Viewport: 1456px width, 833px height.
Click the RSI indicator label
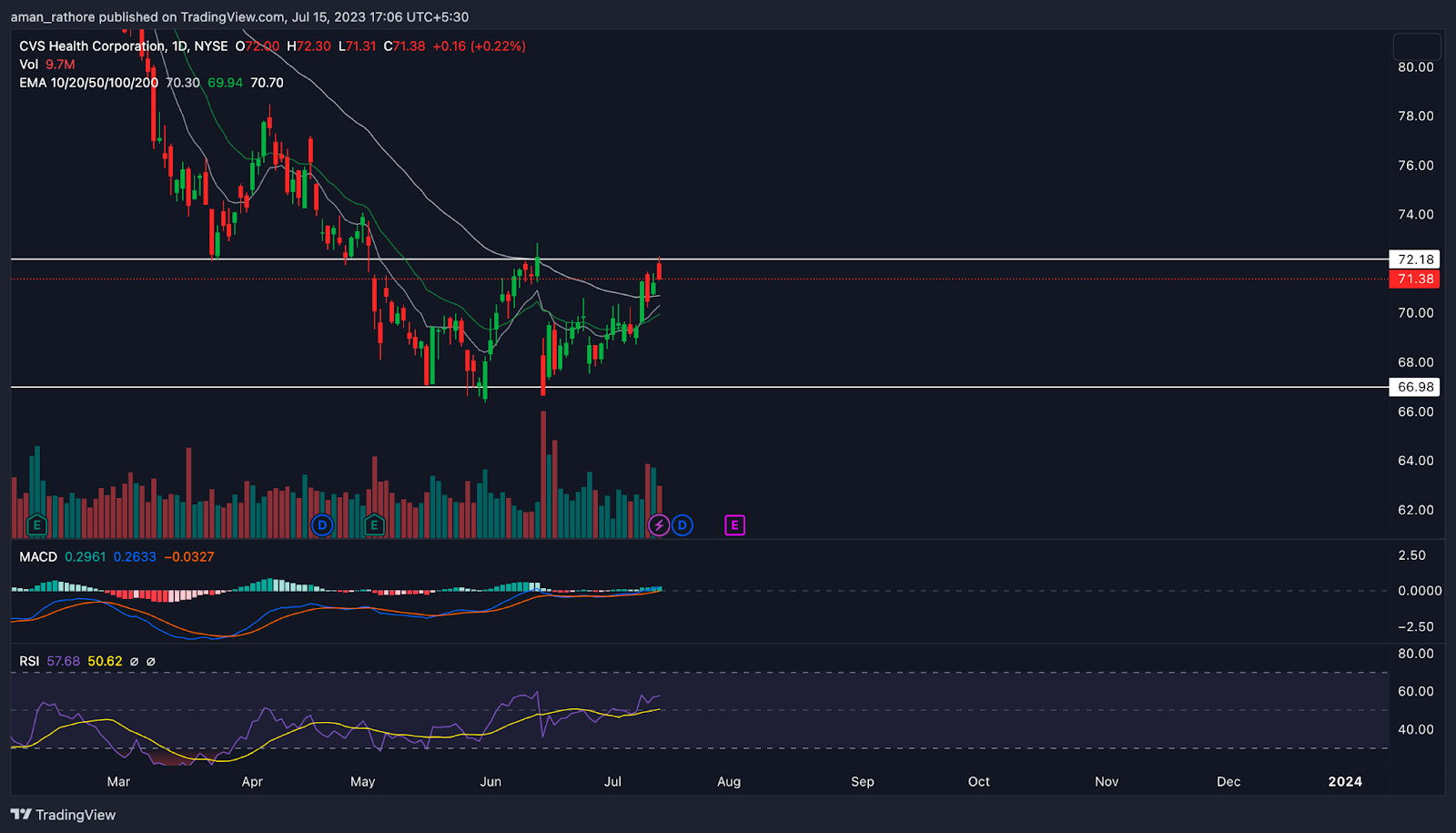pos(29,661)
